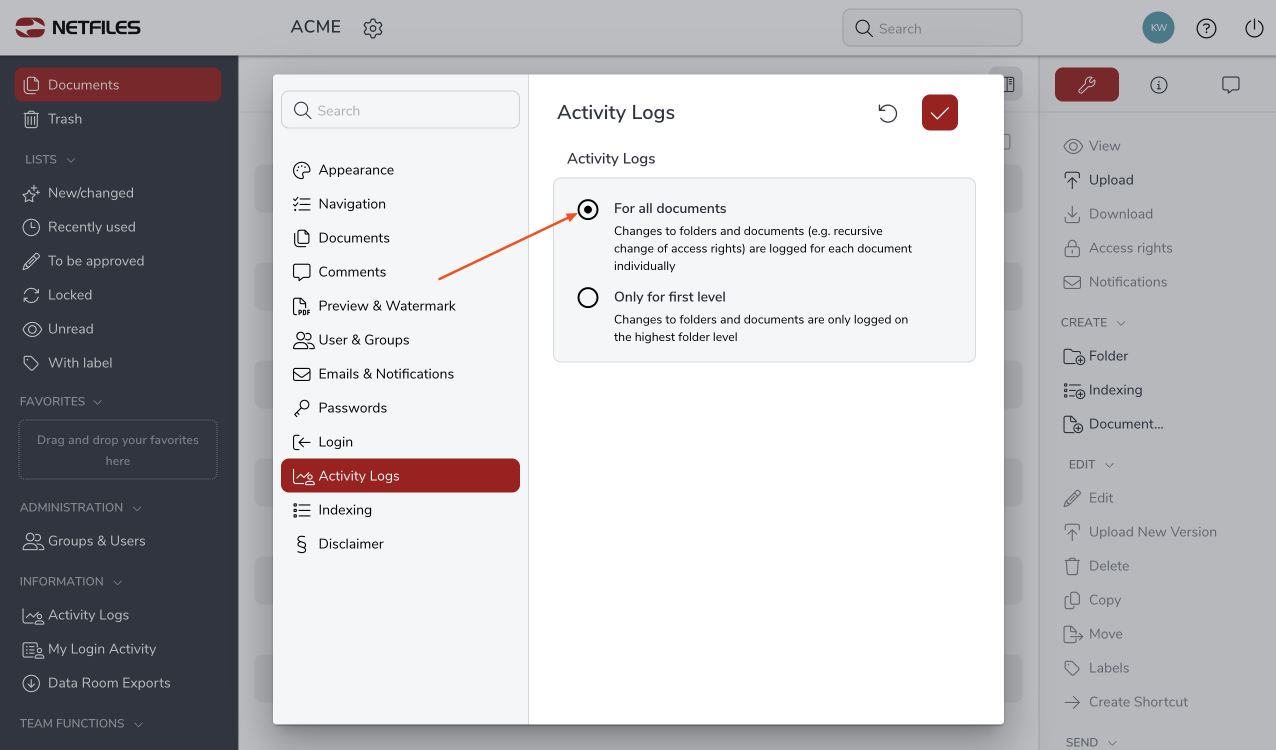Open the Documents settings section

click(400, 238)
